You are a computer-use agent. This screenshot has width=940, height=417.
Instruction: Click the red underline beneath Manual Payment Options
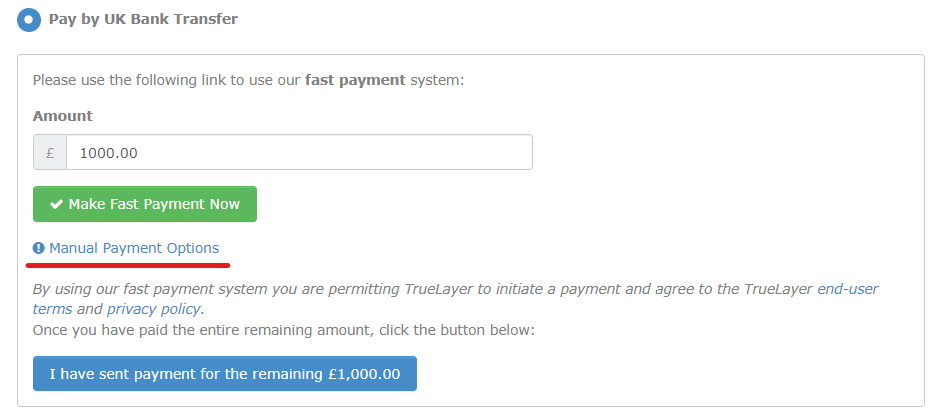coord(128,265)
